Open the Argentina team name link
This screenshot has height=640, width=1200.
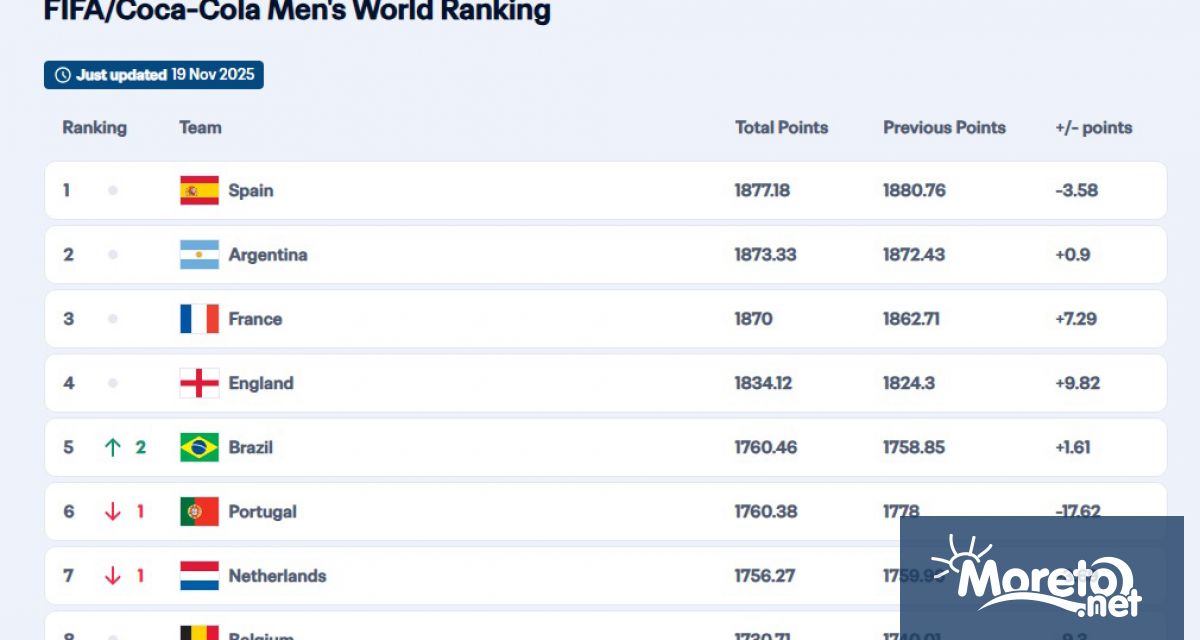coord(267,254)
